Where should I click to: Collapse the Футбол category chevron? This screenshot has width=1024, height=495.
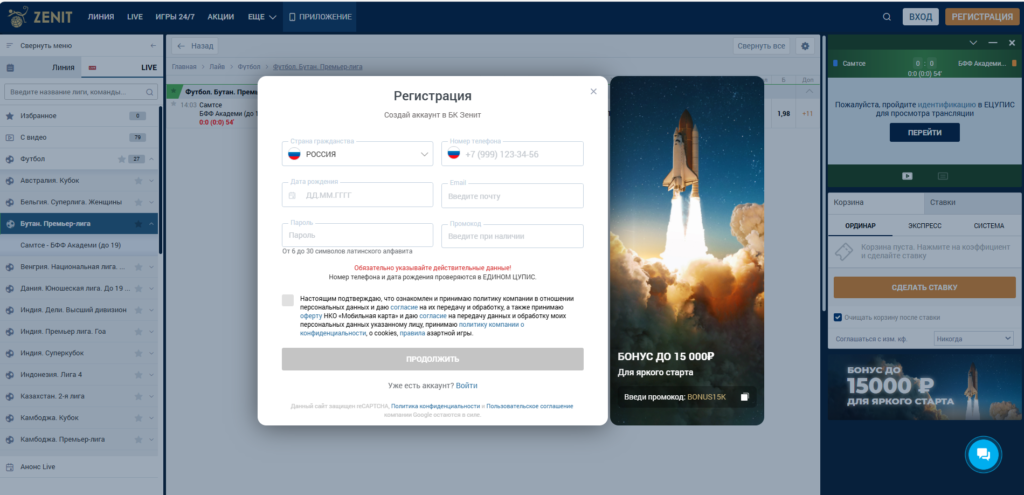(152, 159)
